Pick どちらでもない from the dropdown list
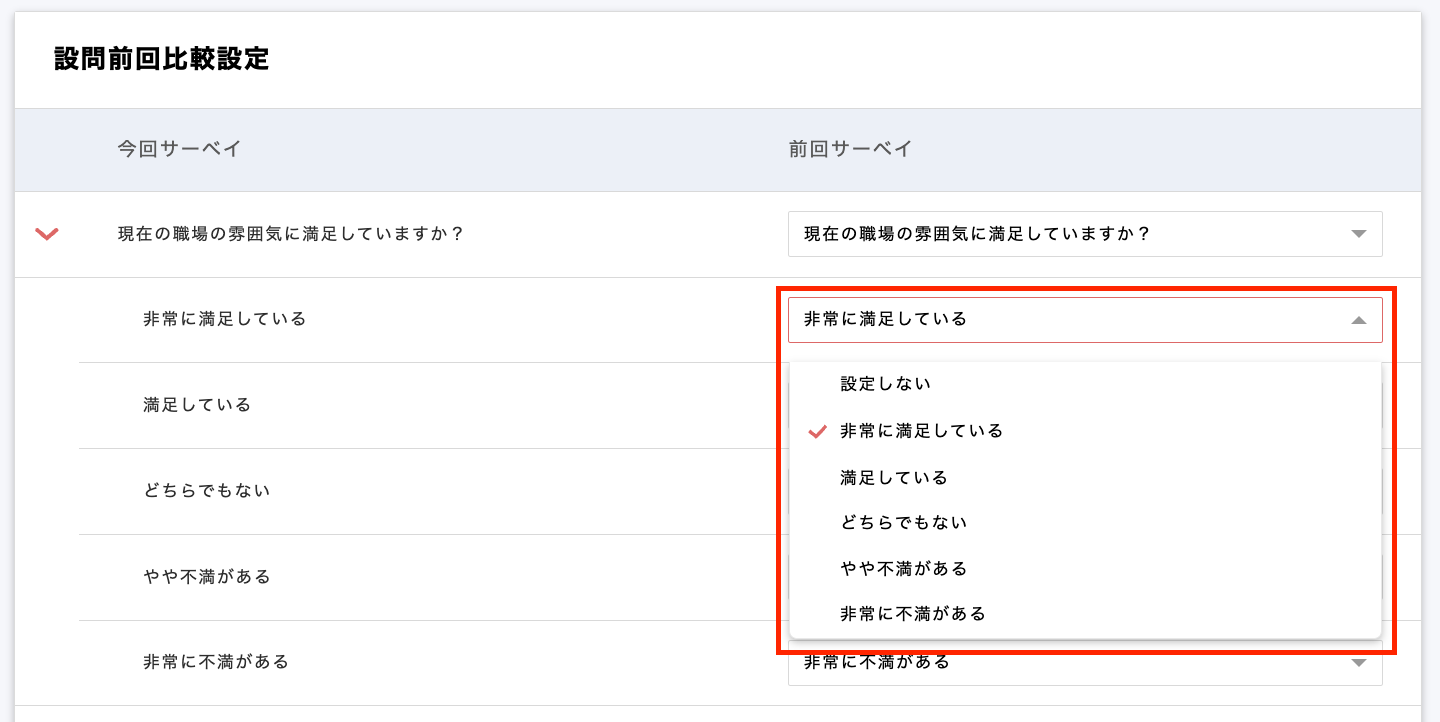This screenshot has height=722, width=1440. coord(904,523)
